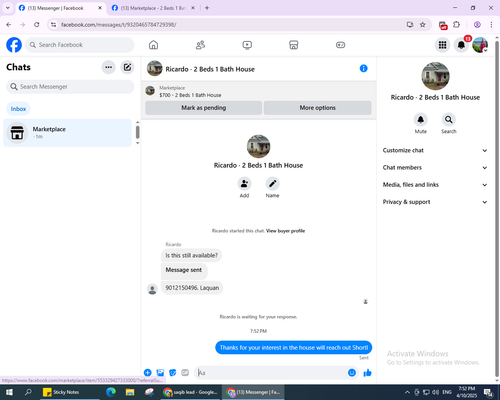Click the '9012150496. Laquan' message

pos(192,288)
